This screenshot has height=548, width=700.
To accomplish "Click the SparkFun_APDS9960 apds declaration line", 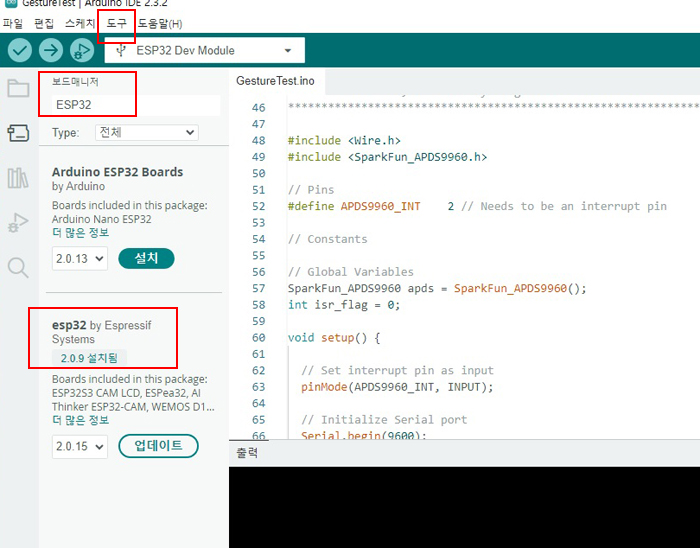I will pyautogui.click(x=437, y=288).
